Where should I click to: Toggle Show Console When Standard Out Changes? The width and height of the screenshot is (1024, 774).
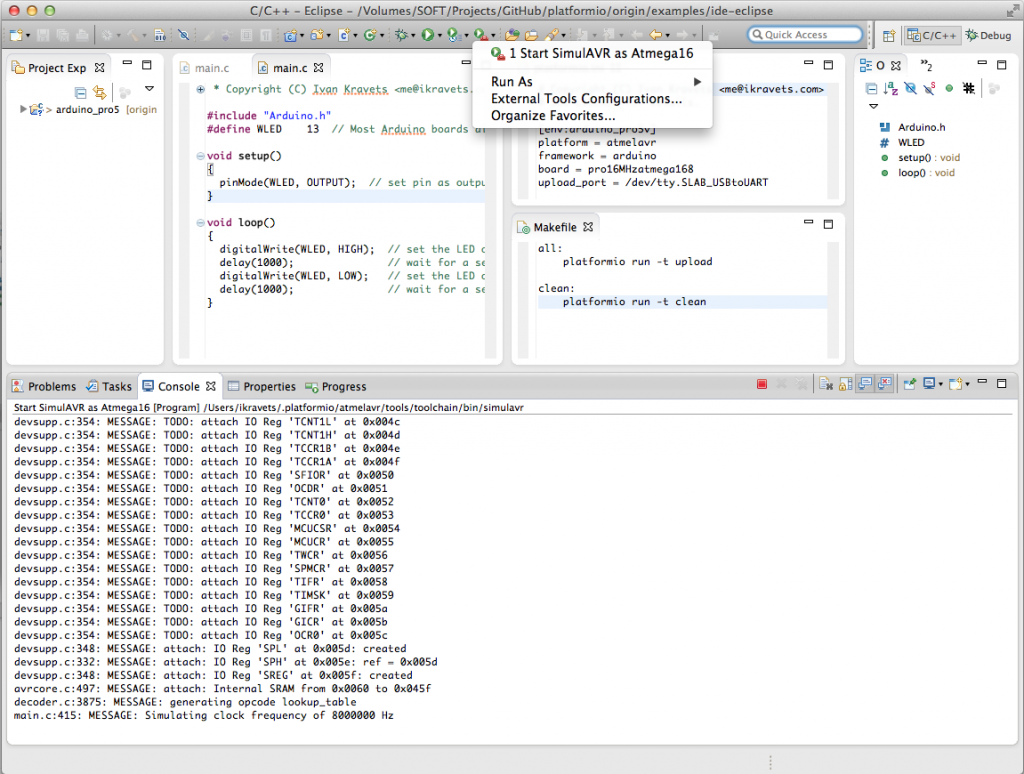tap(865, 384)
